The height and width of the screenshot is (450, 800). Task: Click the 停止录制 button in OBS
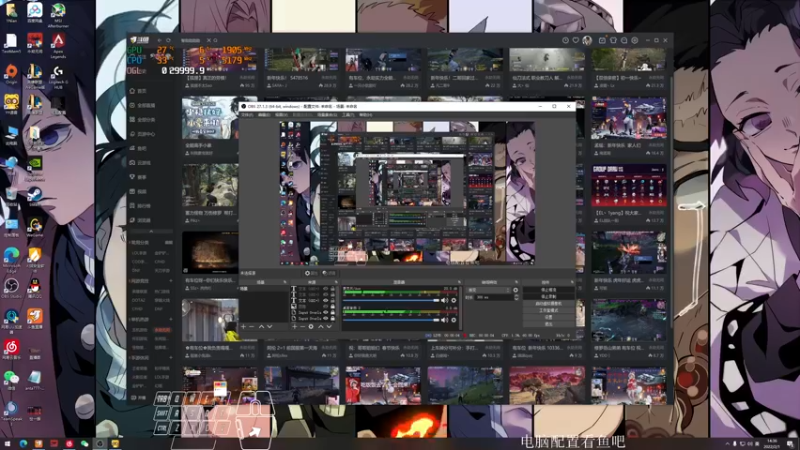pos(549,296)
